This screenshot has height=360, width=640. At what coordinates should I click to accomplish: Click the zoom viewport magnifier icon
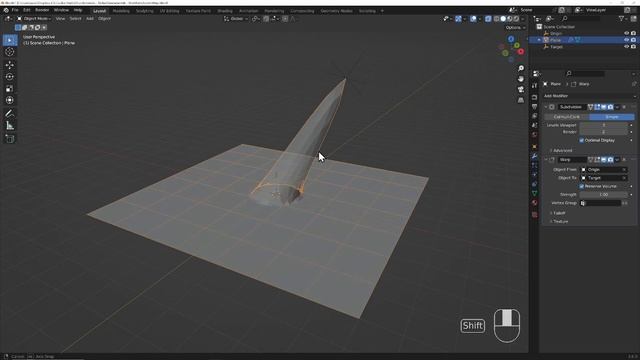point(521,69)
